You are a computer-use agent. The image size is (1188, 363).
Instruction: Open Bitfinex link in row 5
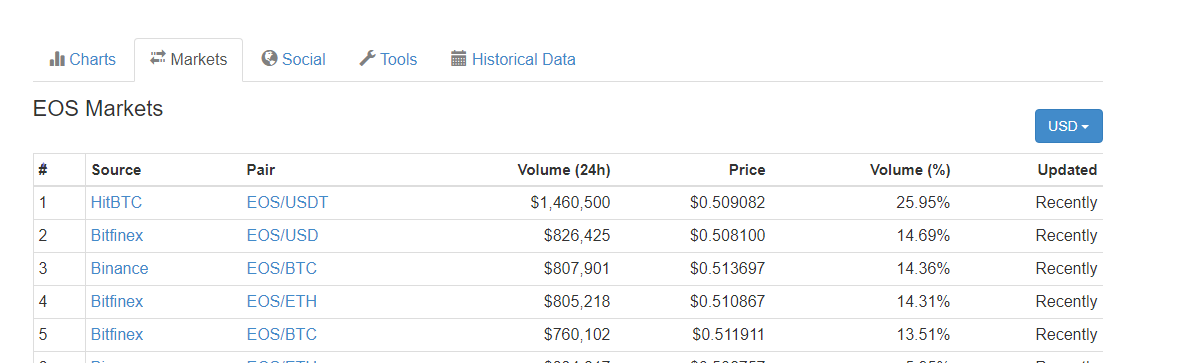[117, 335]
